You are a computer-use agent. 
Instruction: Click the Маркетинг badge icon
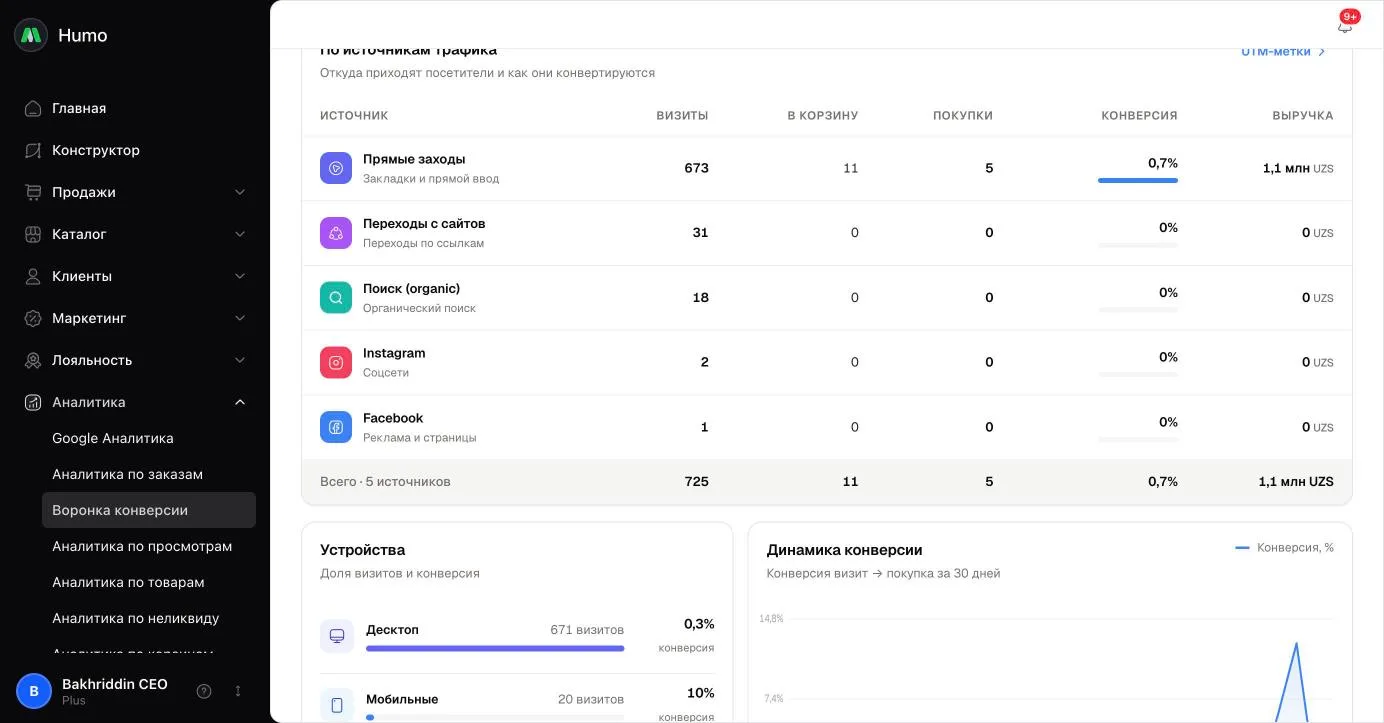coord(33,318)
